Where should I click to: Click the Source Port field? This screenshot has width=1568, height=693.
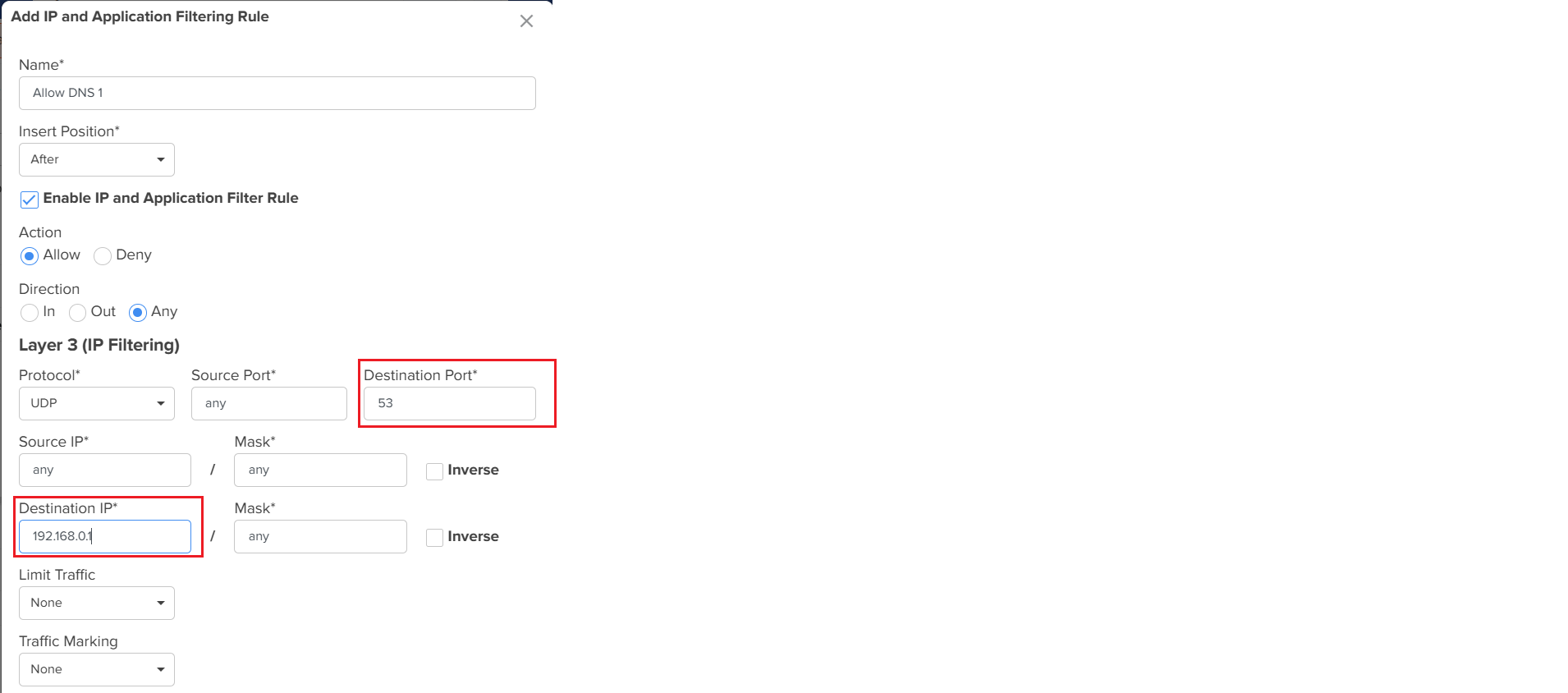pyautogui.click(x=268, y=404)
